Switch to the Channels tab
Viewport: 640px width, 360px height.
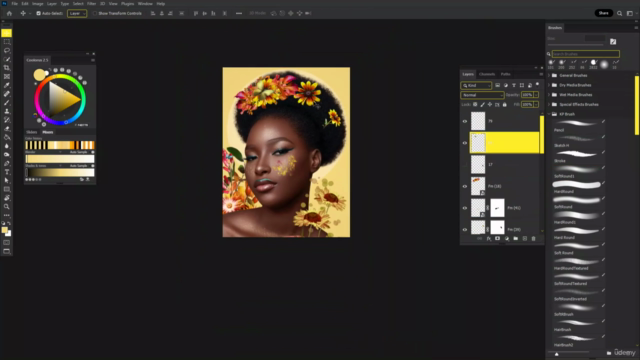tap(487, 74)
